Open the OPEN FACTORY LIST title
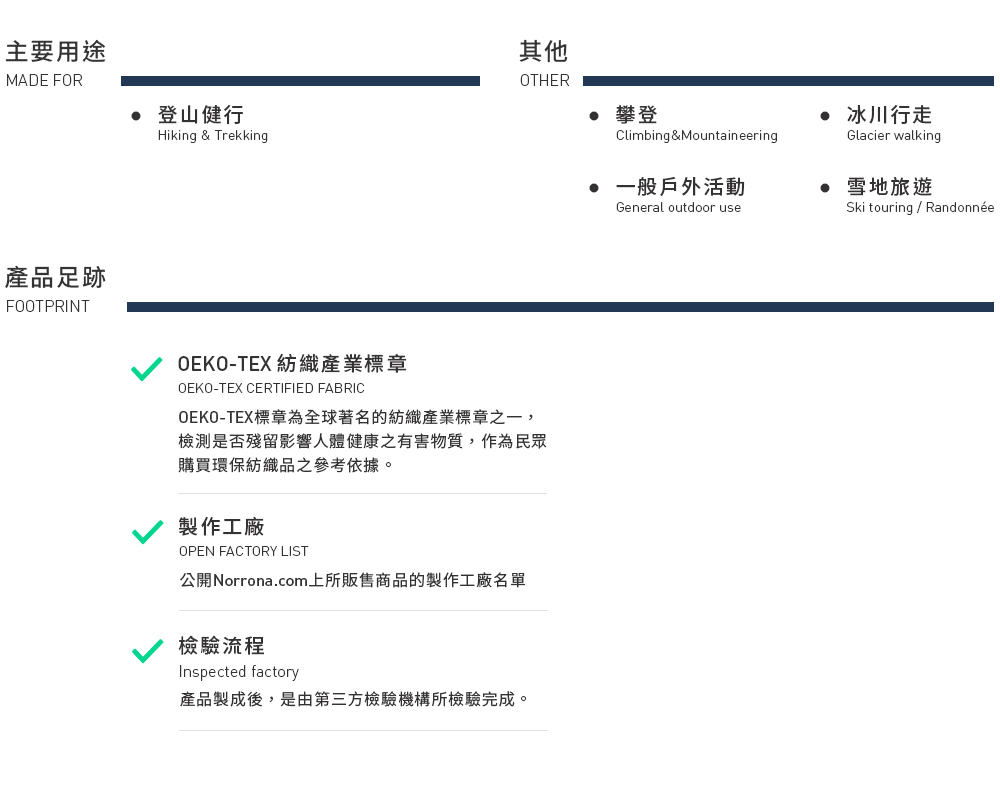1000x800 pixels. coord(243,551)
